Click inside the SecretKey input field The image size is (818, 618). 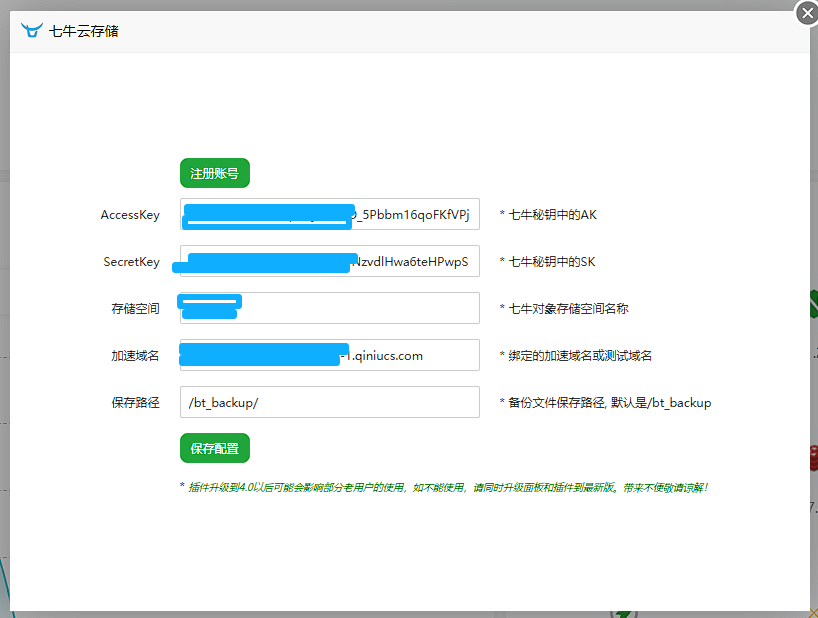point(330,260)
